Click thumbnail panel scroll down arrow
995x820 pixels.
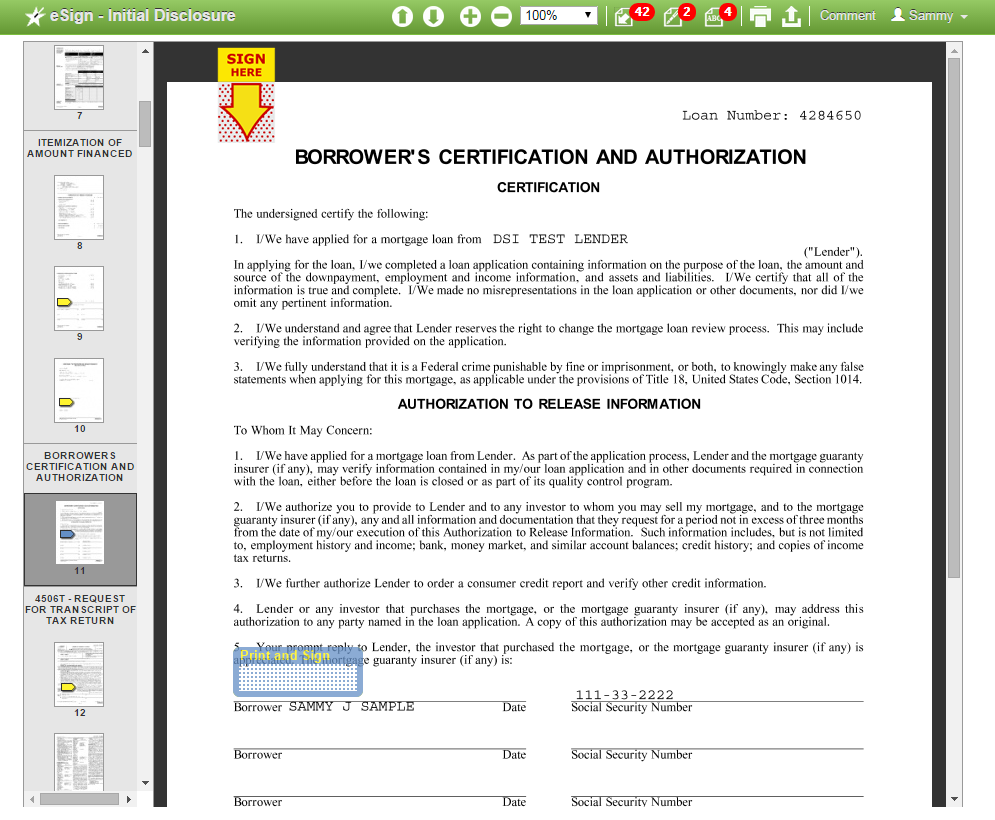145,783
